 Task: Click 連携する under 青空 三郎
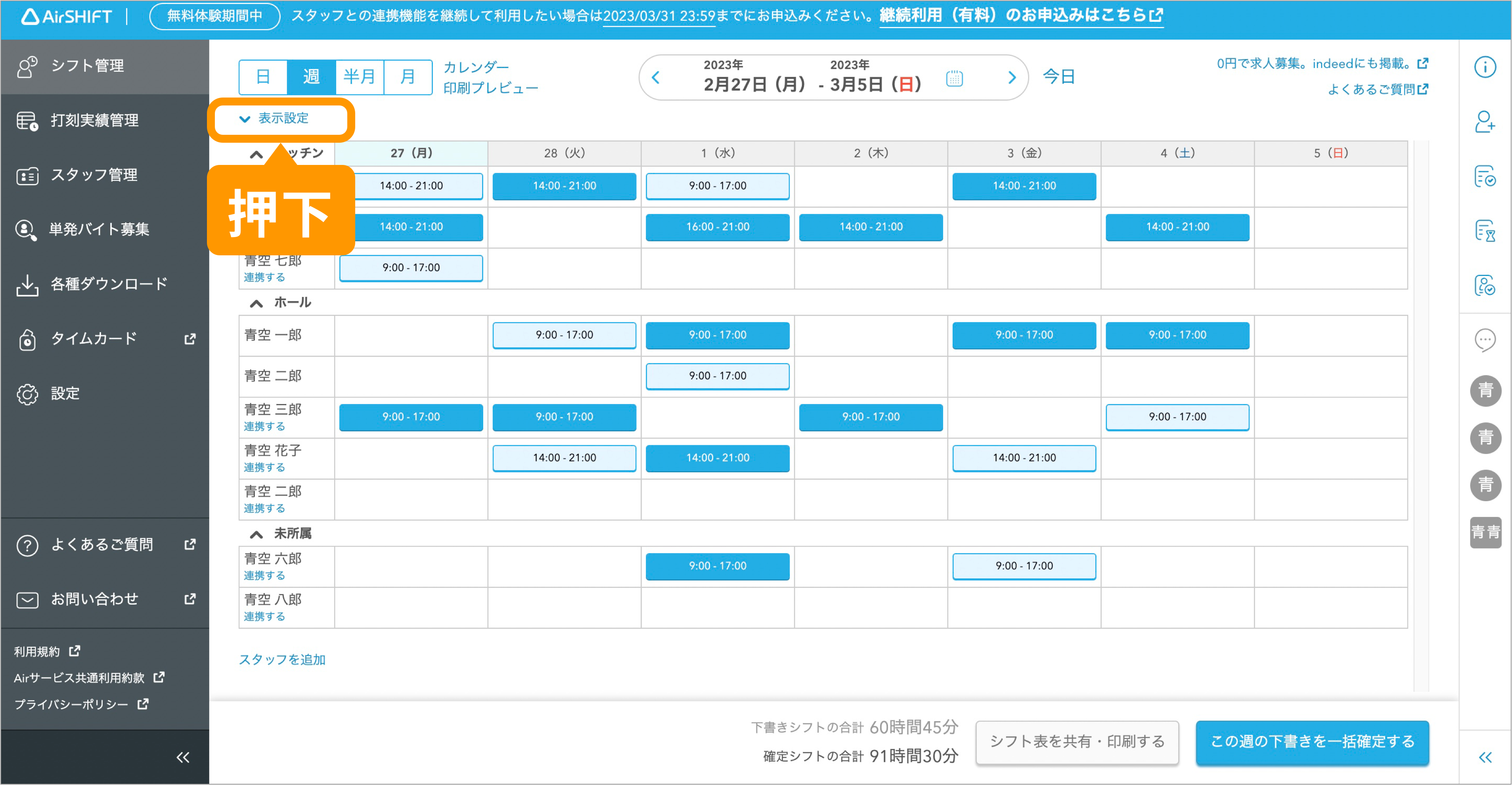pos(264,427)
